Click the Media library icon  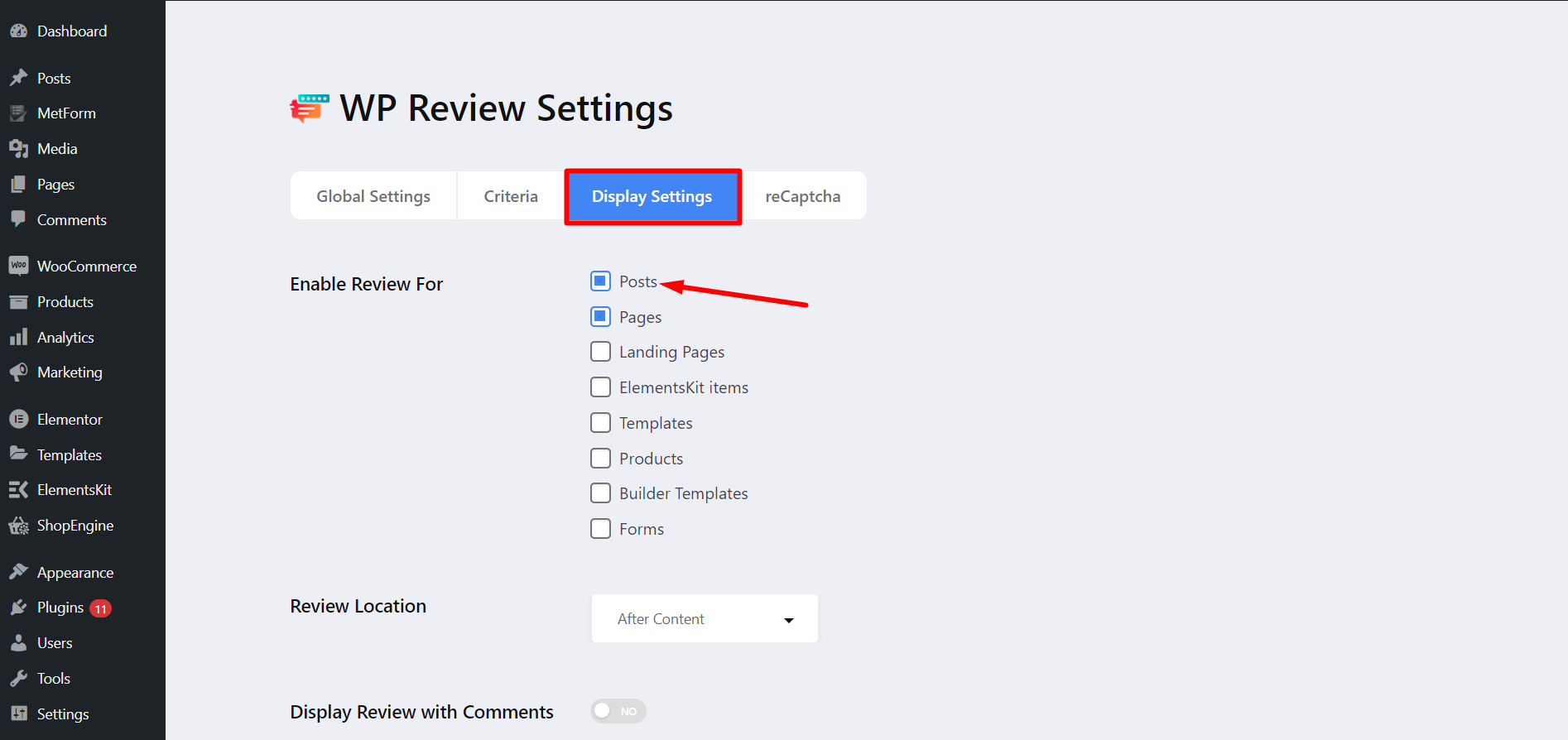[x=18, y=149]
